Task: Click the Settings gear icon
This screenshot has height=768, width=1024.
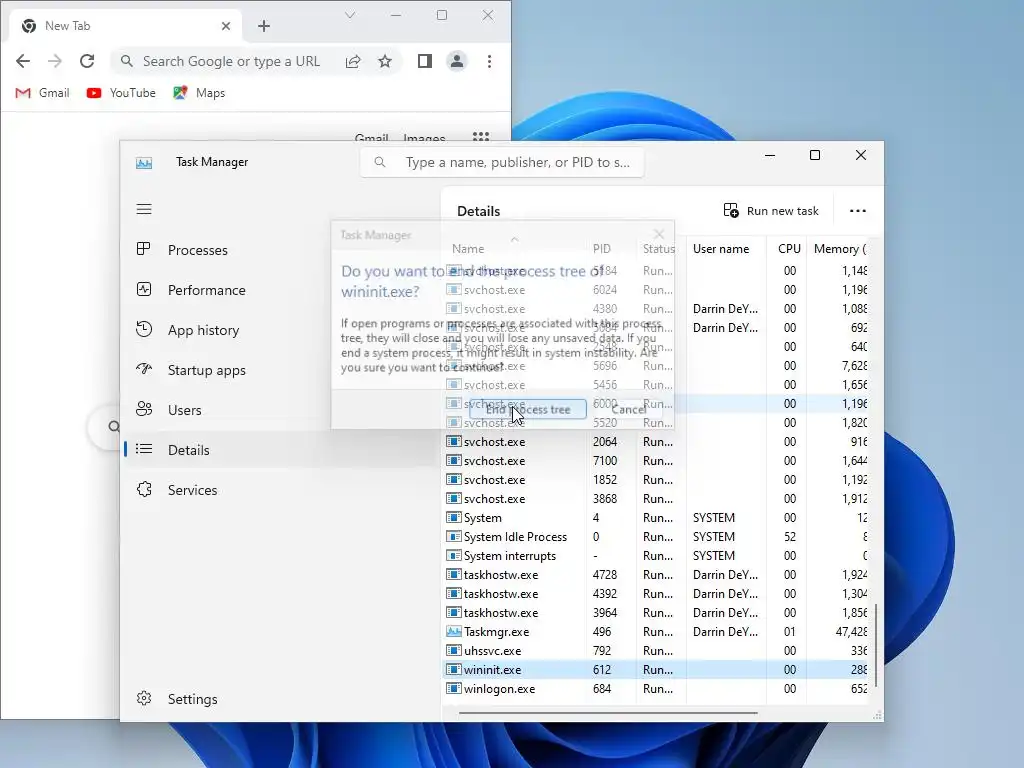Action: pyautogui.click(x=144, y=698)
